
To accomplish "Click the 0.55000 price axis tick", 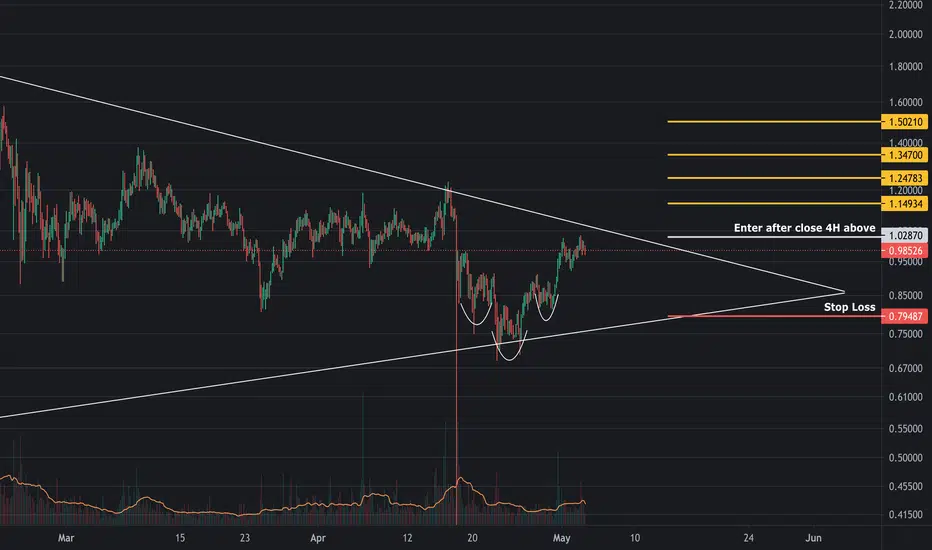I will [905, 429].
